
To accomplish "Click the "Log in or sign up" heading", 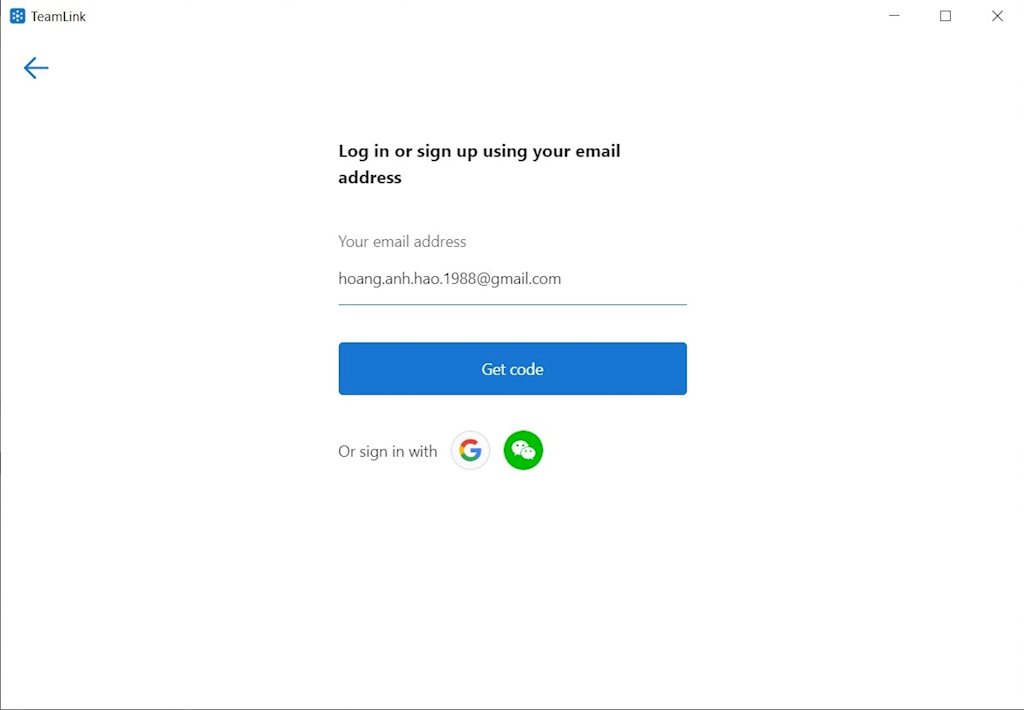I will pyautogui.click(x=479, y=164).
